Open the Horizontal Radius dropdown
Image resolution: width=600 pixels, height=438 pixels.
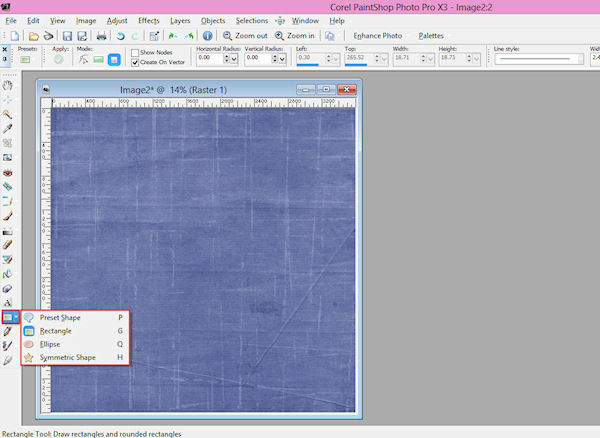click(x=234, y=59)
